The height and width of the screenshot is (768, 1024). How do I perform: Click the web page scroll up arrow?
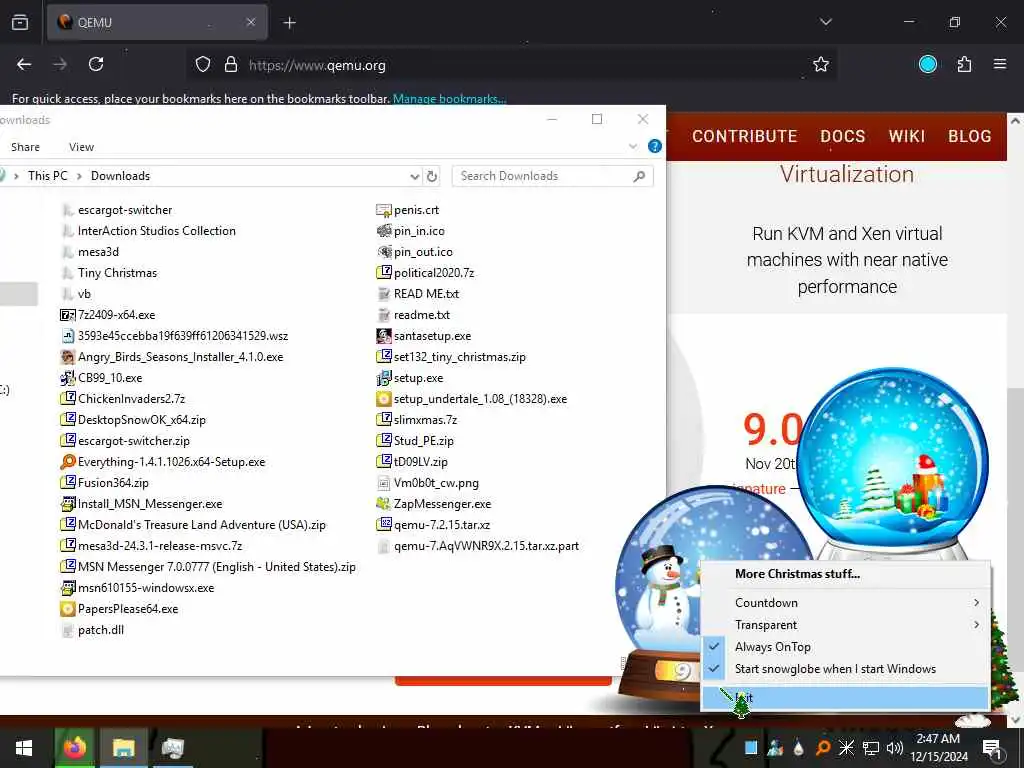tap(1016, 120)
